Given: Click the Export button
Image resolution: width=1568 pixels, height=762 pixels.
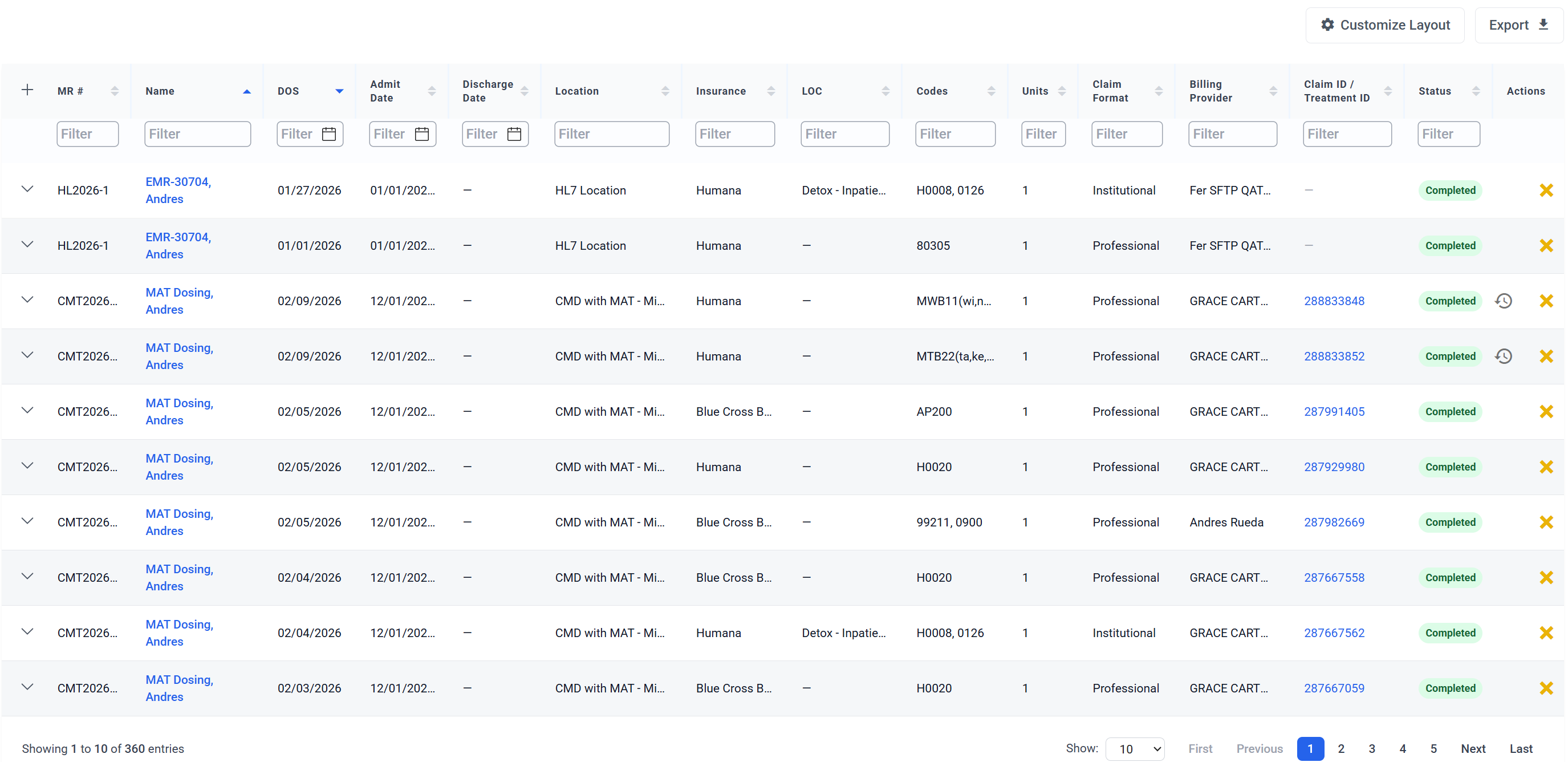Looking at the screenshot, I should [x=1517, y=25].
